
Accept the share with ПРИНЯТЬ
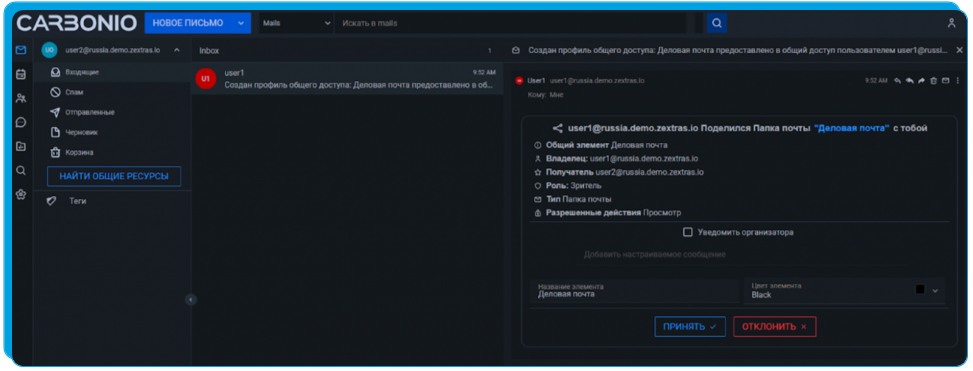pyautogui.click(x=690, y=326)
